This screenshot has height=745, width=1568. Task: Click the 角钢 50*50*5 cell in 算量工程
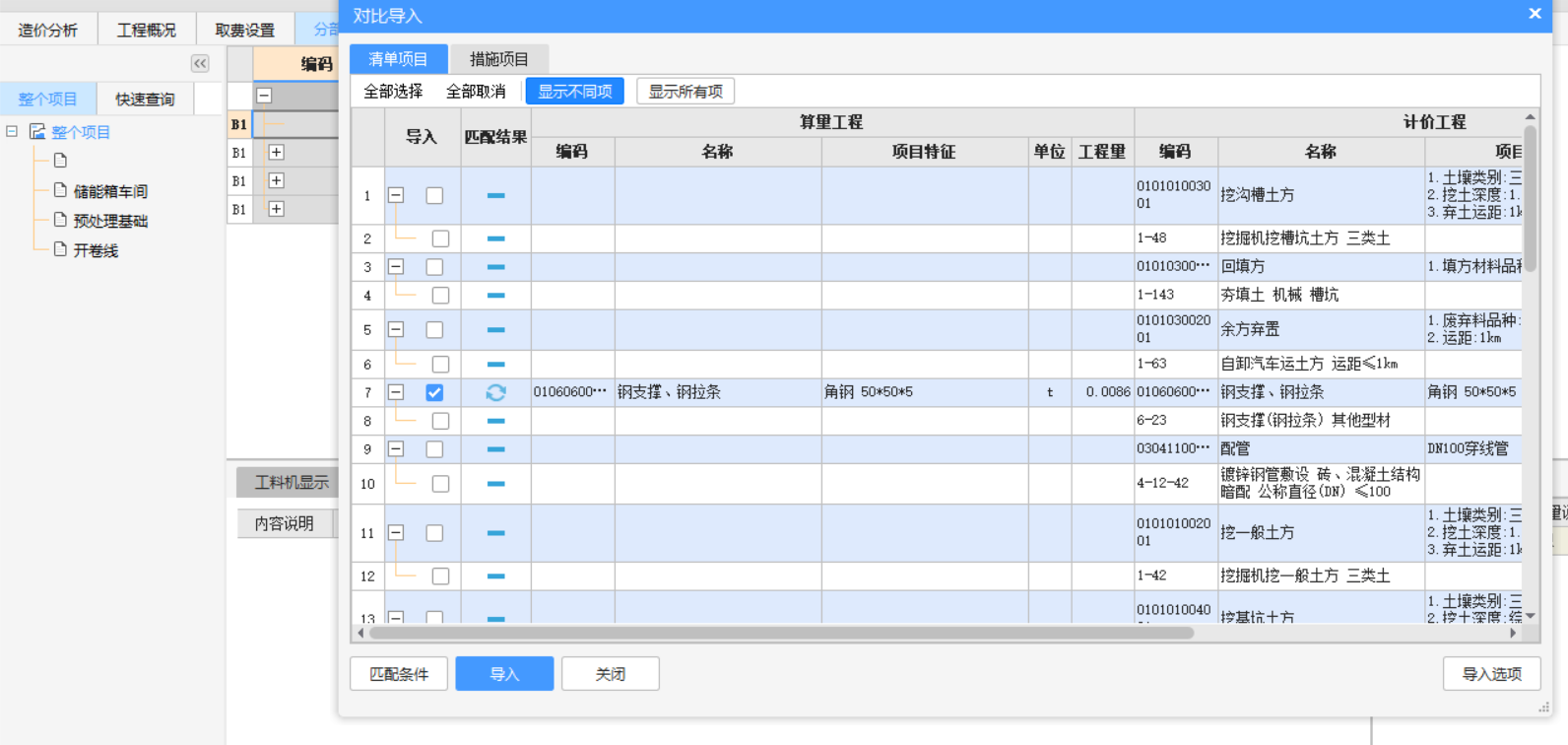[925, 392]
